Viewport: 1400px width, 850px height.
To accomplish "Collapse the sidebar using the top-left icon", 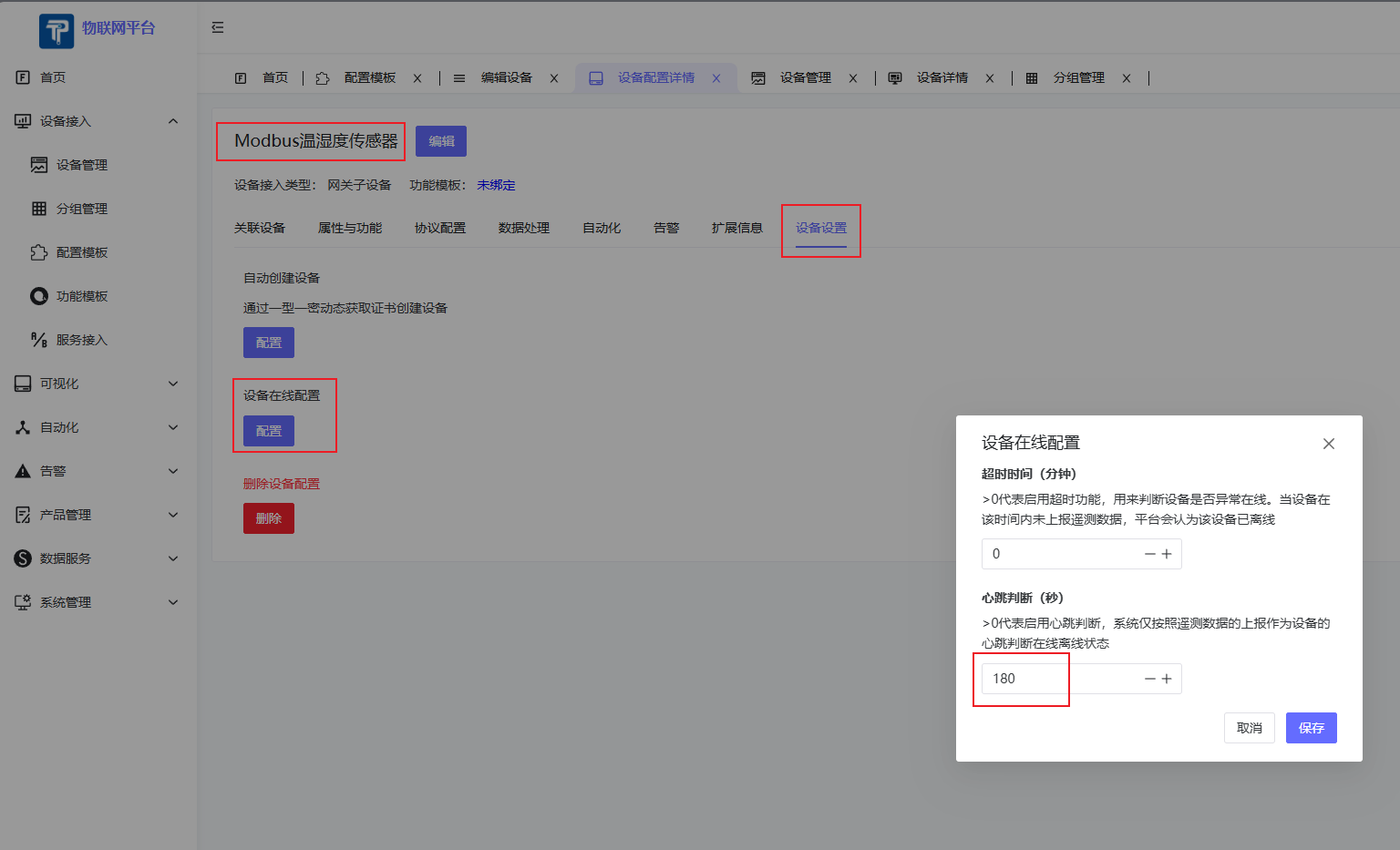I will click(x=217, y=27).
